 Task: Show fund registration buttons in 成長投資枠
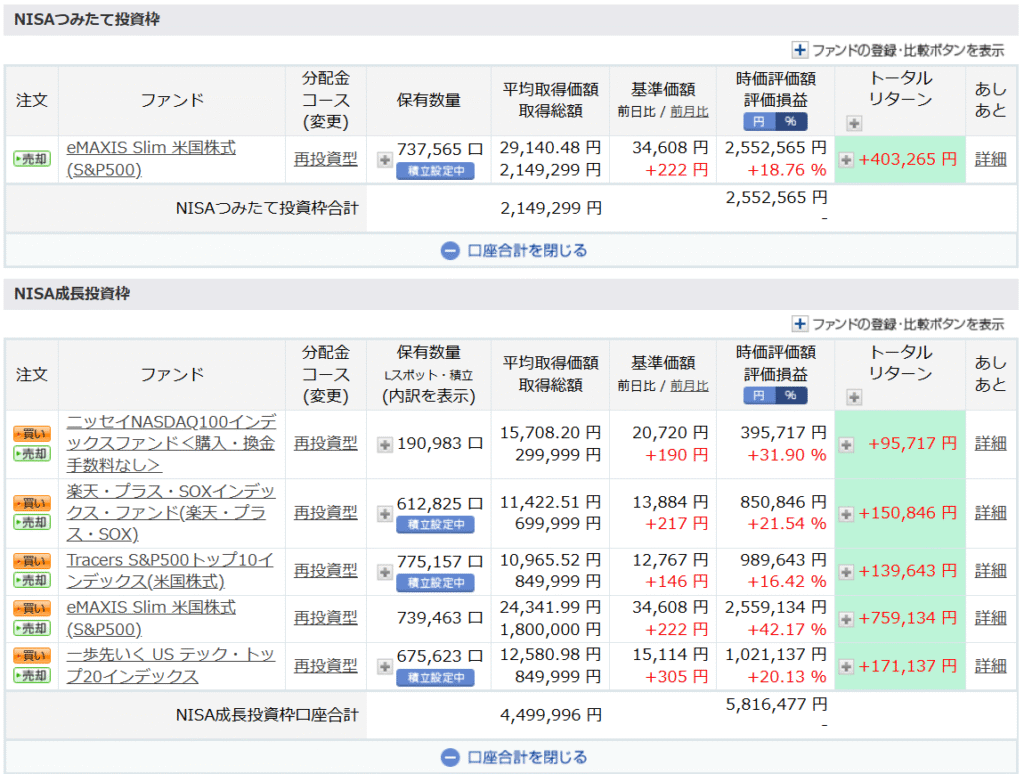[x=898, y=323]
